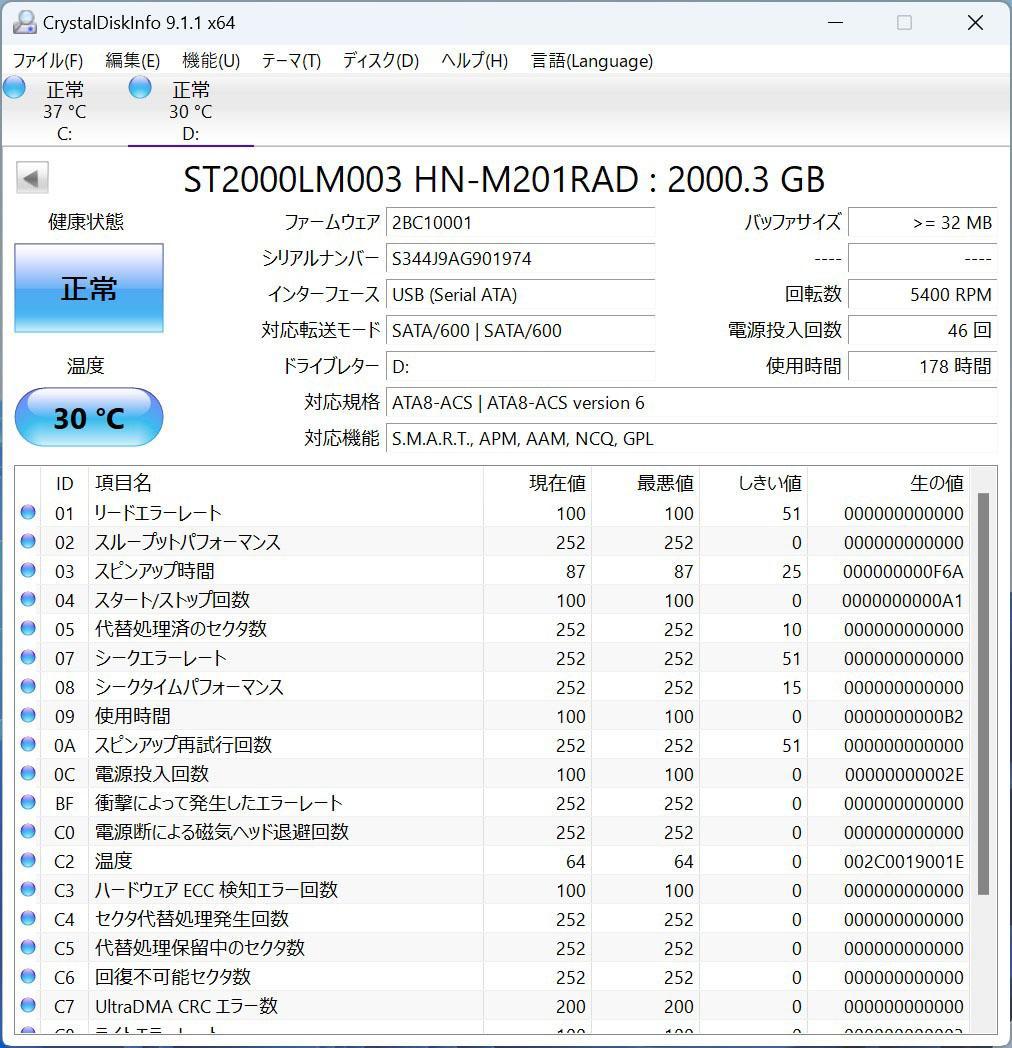Click the 30 °C temperature button

point(89,418)
